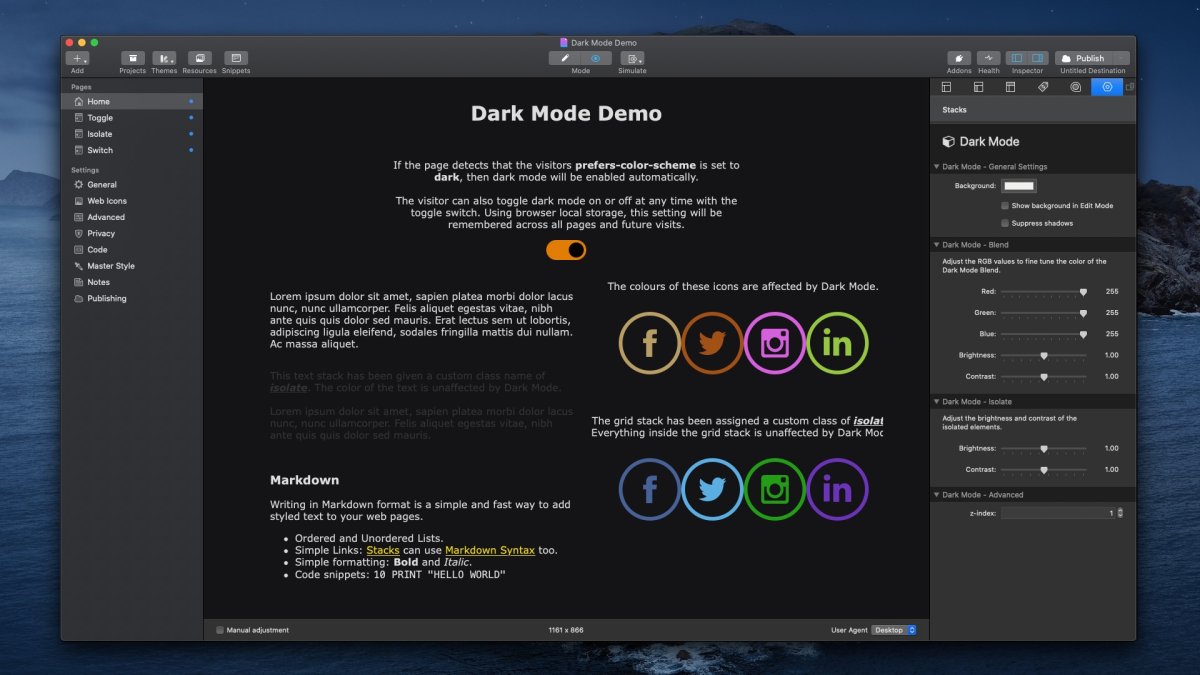Select the tag icon inspector tab

tap(1042, 87)
